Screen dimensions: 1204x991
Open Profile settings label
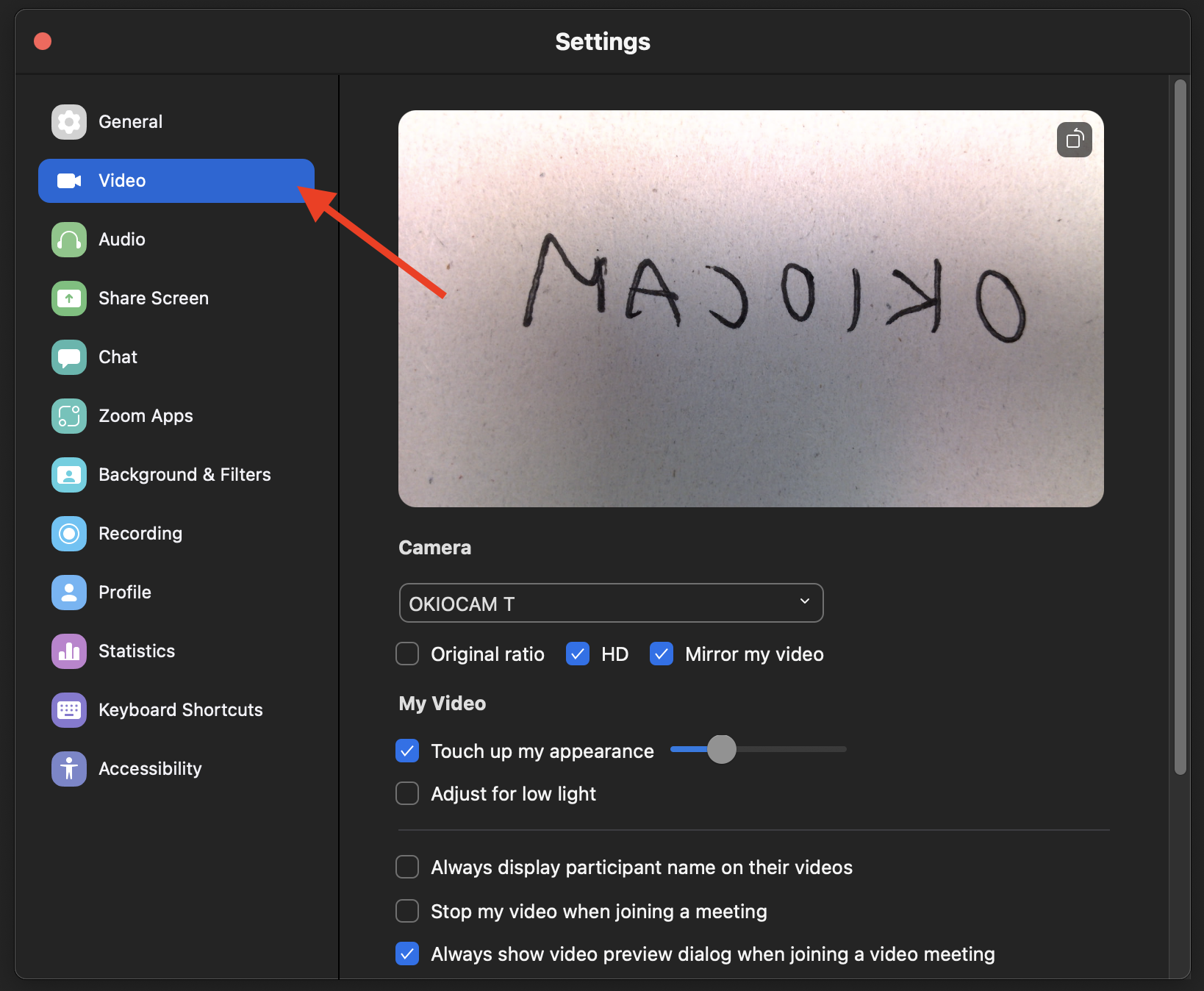(125, 593)
